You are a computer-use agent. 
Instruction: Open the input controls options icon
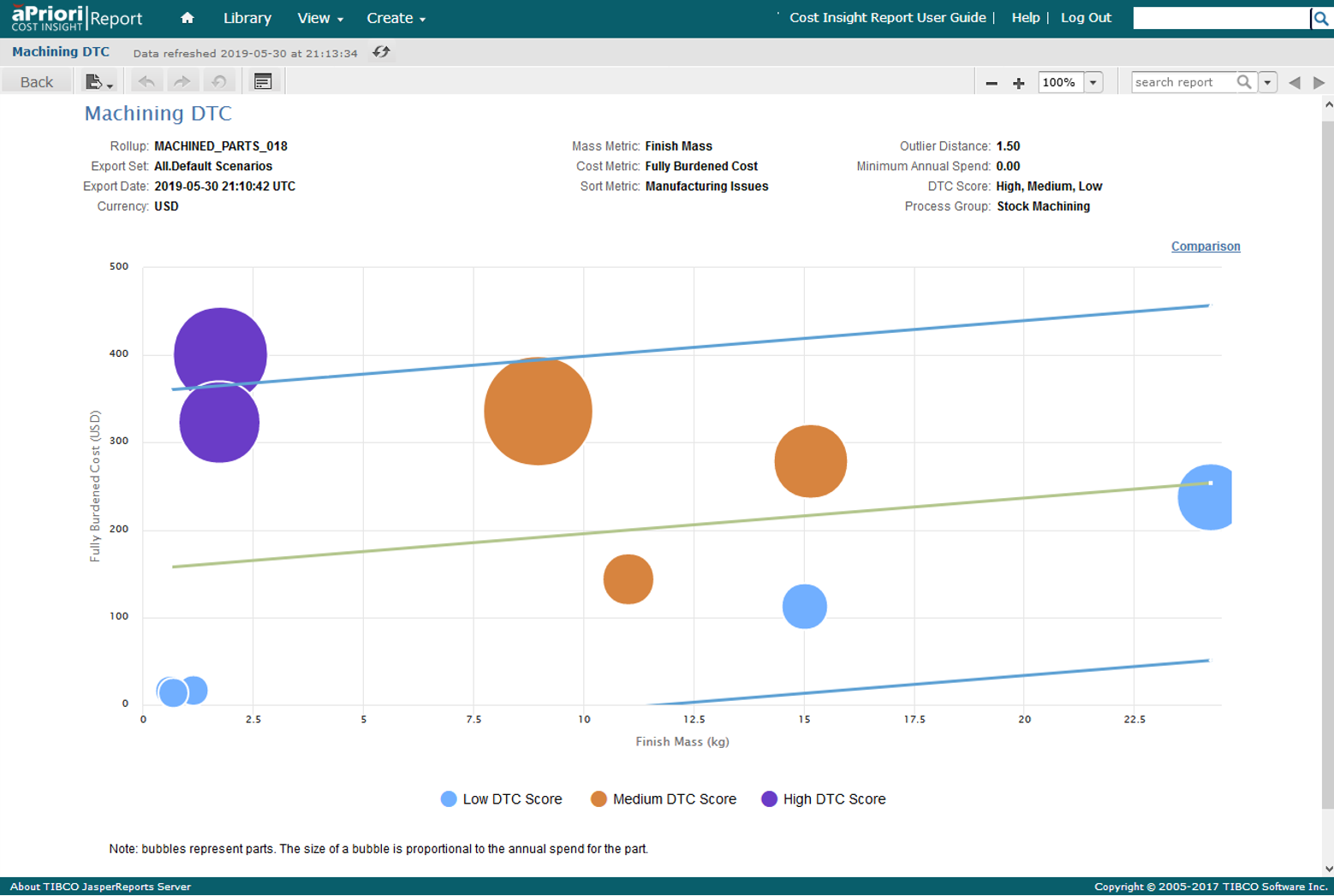click(x=263, y=82)
